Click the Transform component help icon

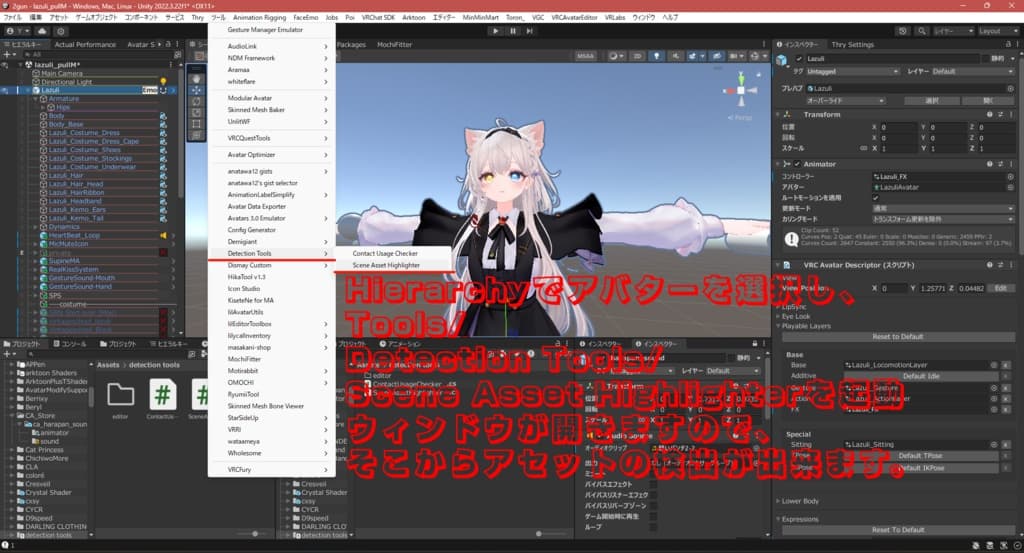pos(989,114)
